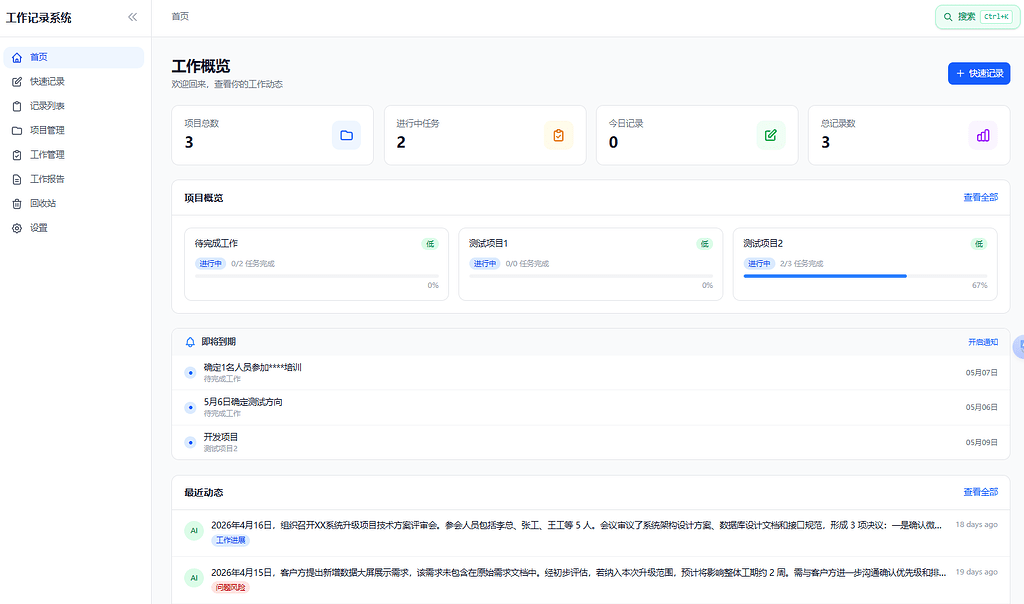Click 查看全部 link in 最近动态 section
Viewport: 1024px width, 604px height.
[x=980, y=492]
